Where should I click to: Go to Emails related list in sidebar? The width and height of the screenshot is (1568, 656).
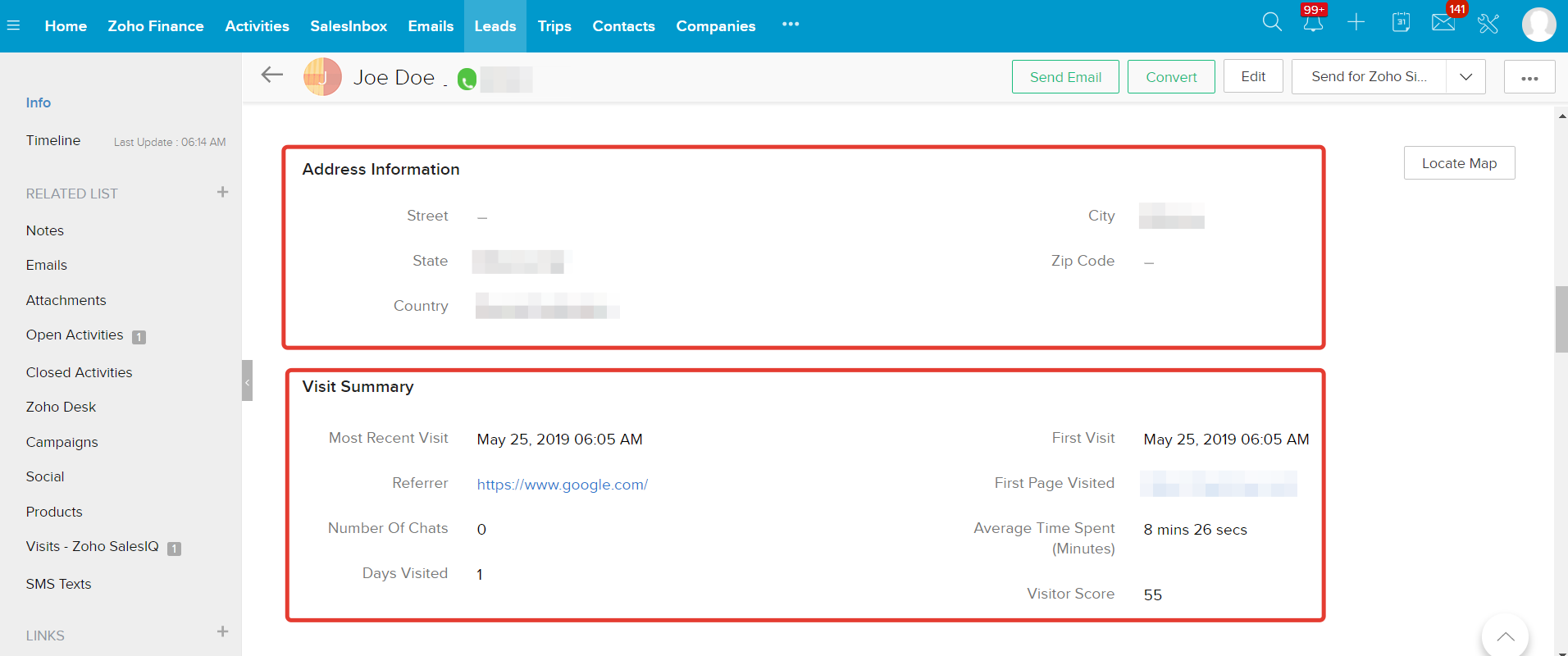point(47,265)
